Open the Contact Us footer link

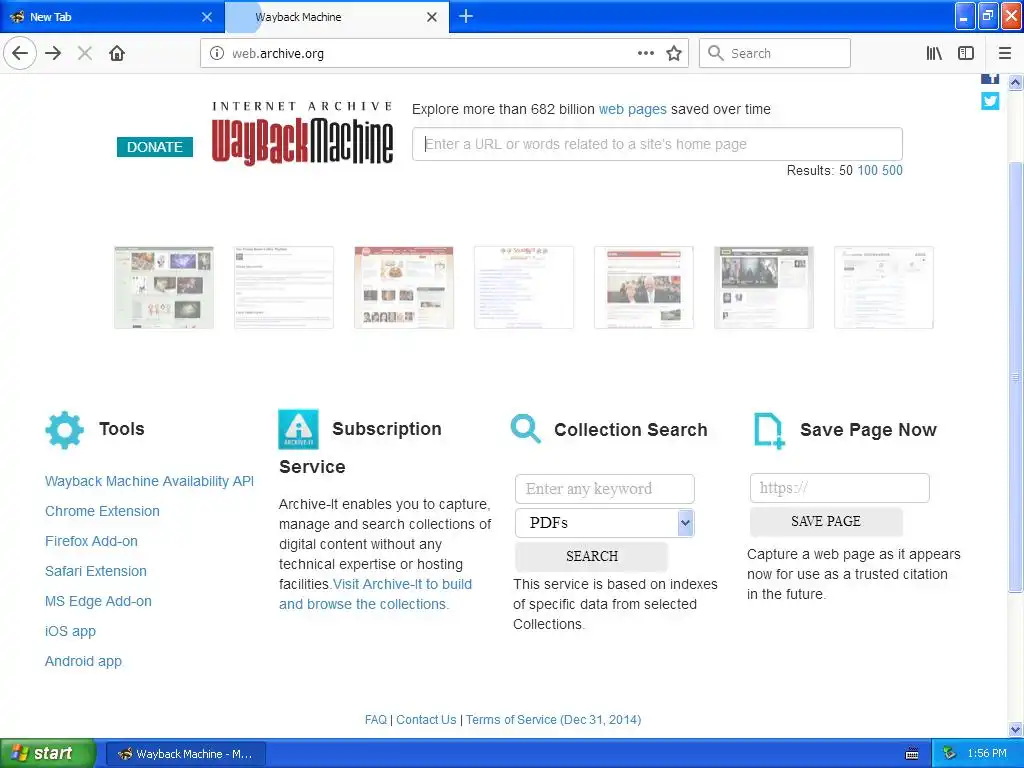[426, 720]
